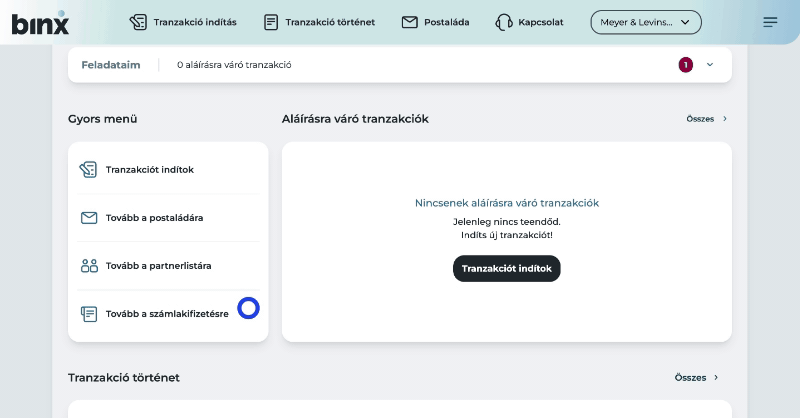The width and height of the screenshot is (800, 418).
Task: Click the envelope icon beside Tovább a postaládára
Action: (x=89, y=218)
